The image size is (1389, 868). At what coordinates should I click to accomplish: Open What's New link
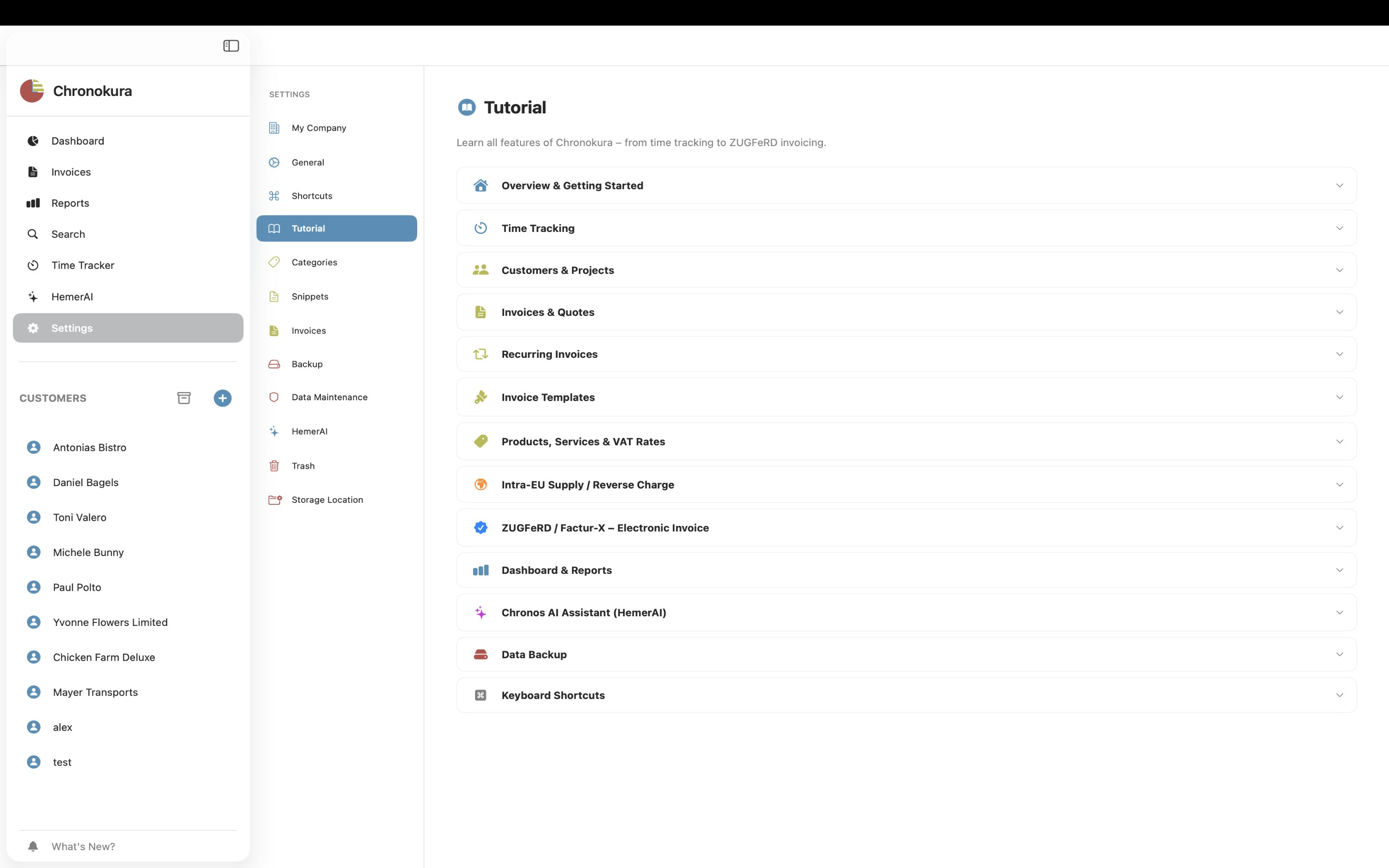click(x=83, y=846)
